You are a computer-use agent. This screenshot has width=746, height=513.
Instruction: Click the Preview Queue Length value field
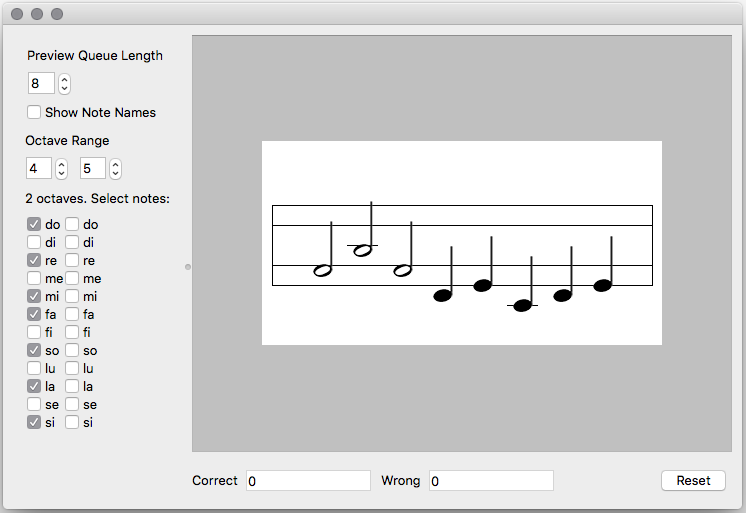click(x=41, y=84)
